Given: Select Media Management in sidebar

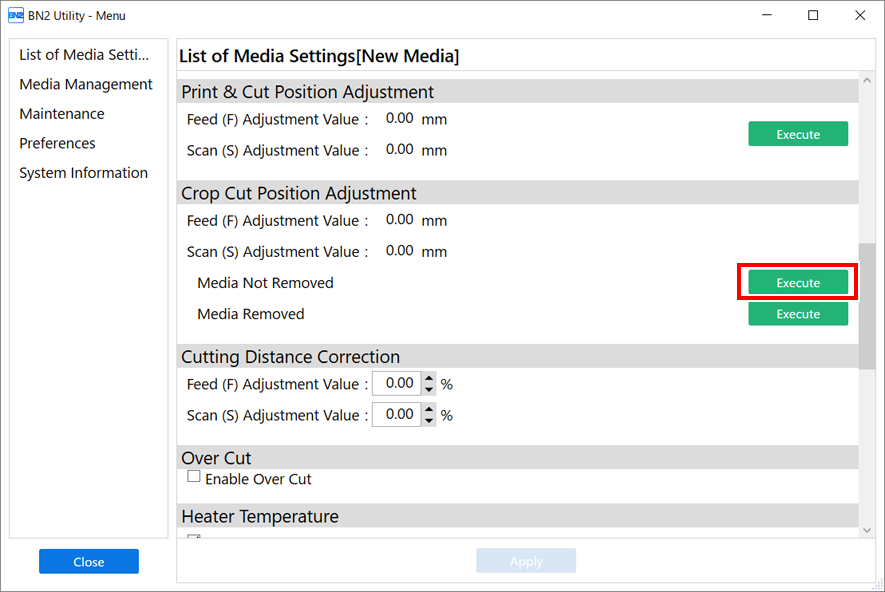Looking at the screenshot, I should [x=86, y=84].
